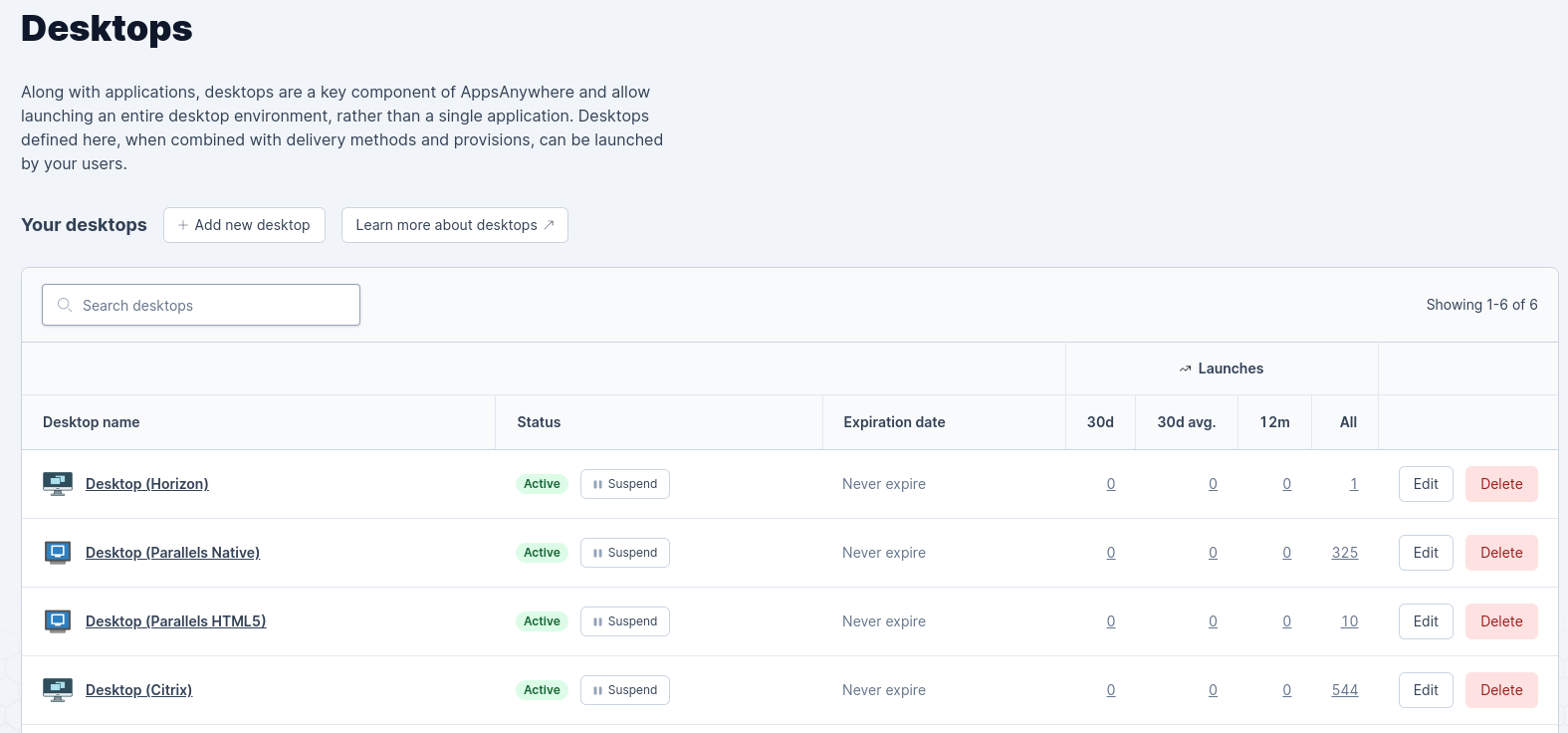Open the 325 launches count link
The height and width of the screenshot is (733, 1568).
coord(1344,553)
